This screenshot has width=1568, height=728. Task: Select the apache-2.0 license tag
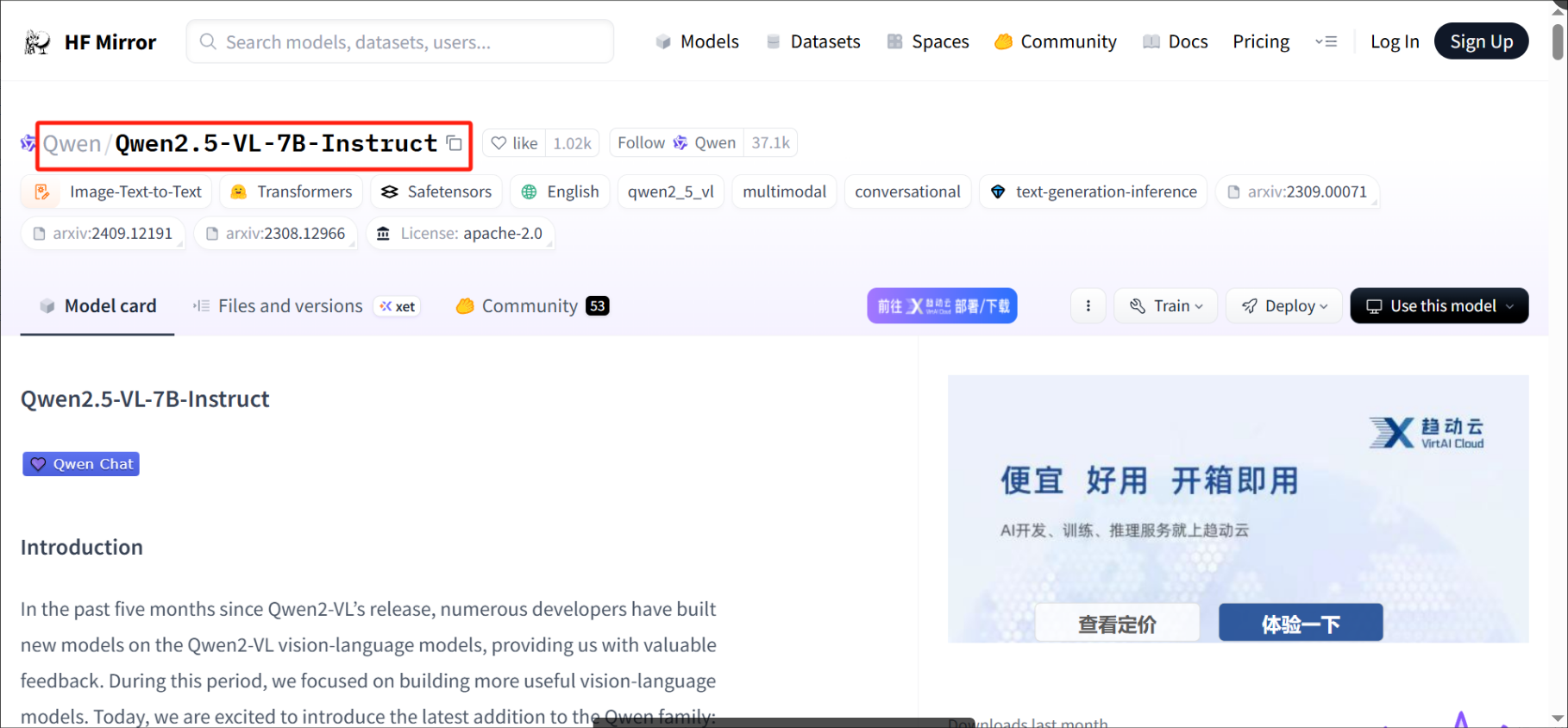coord(460,233)
